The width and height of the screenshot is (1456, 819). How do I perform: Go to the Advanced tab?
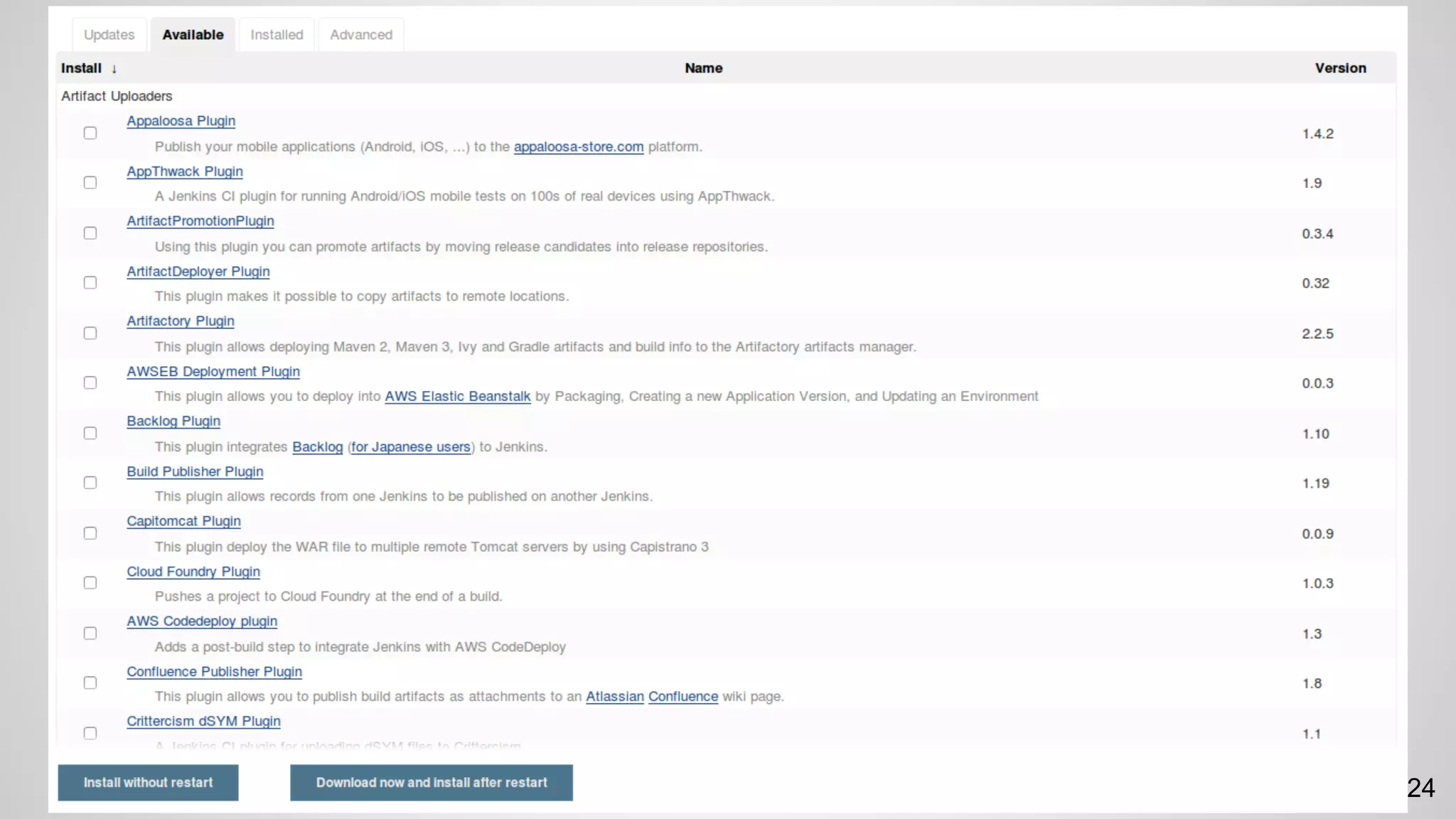(x=361, y=35)
